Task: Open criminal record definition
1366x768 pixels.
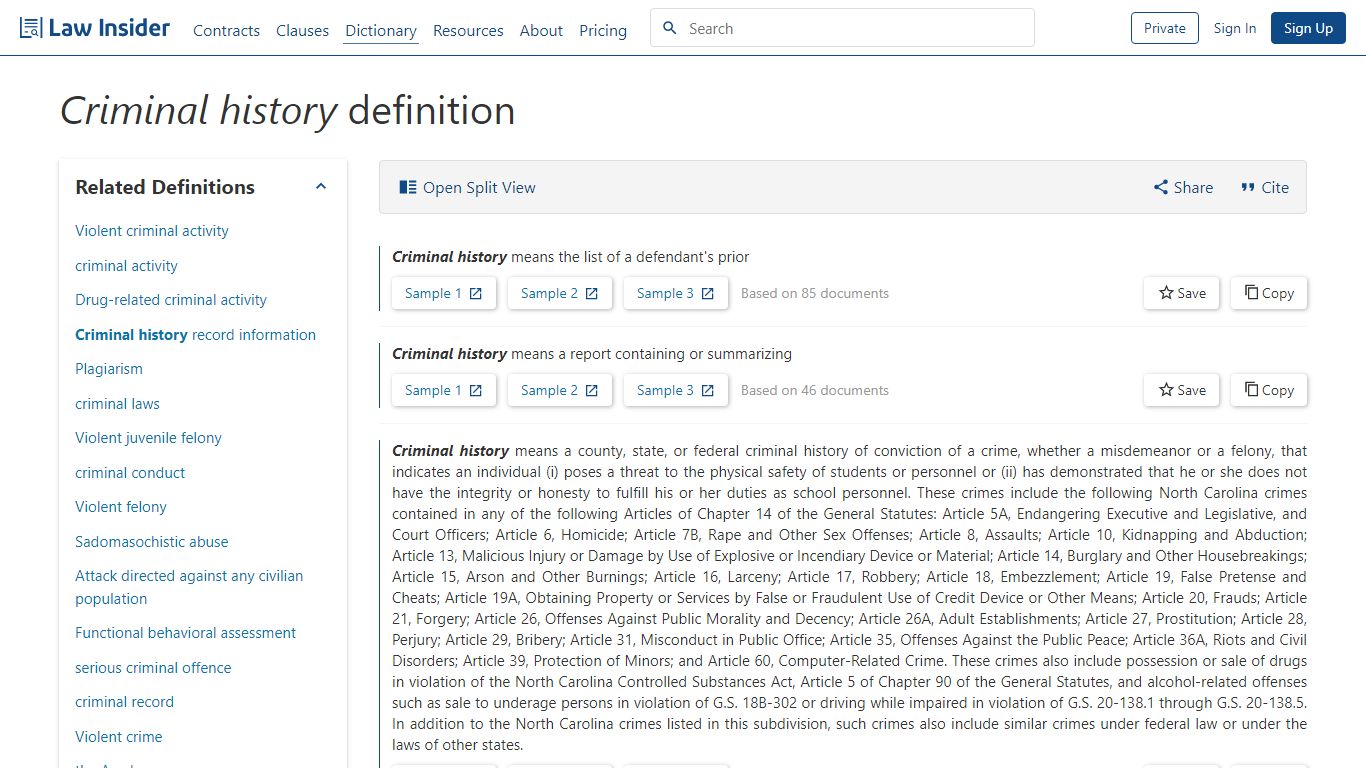Action: 124,702
